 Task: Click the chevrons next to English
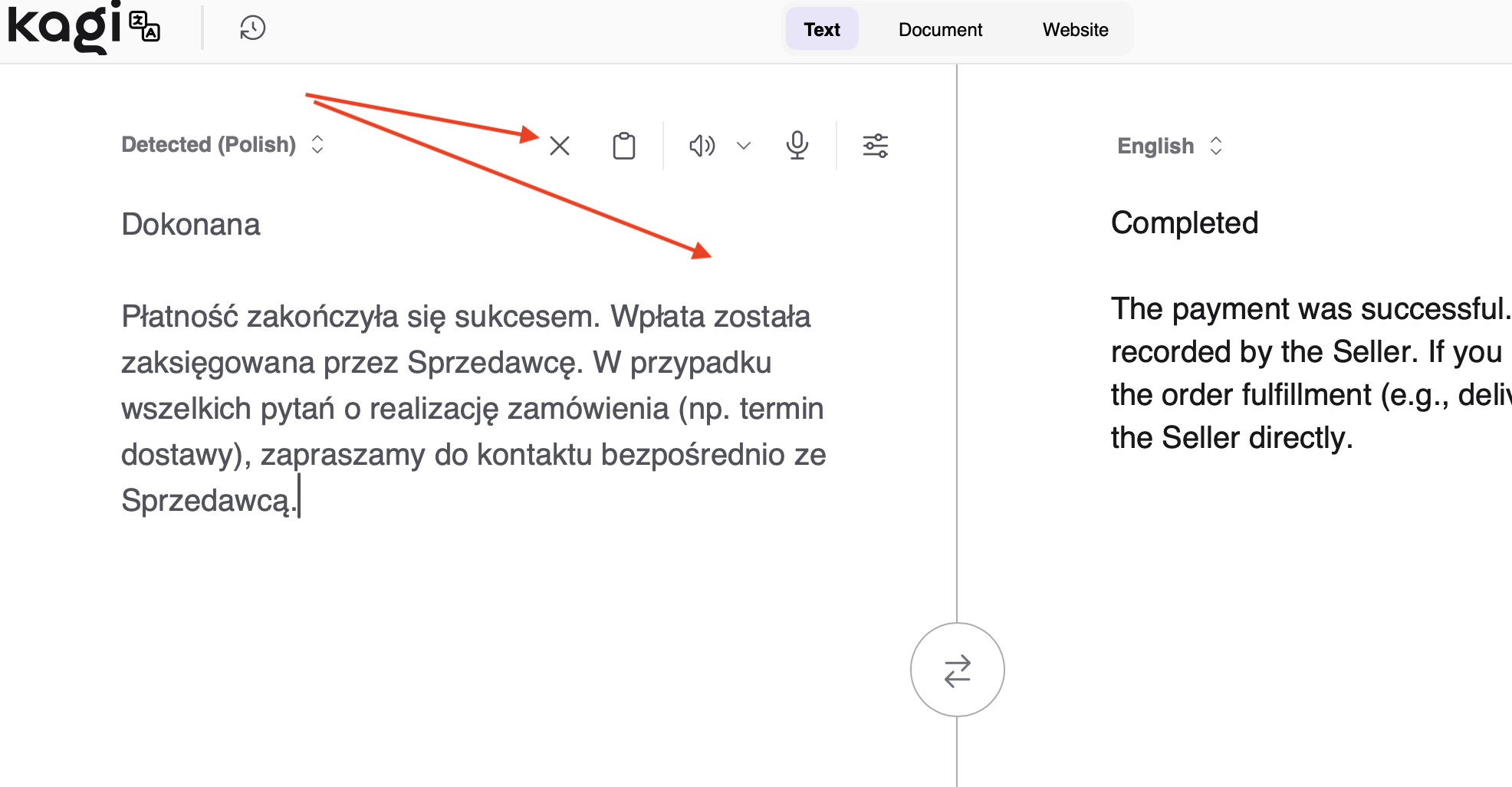1216,146
